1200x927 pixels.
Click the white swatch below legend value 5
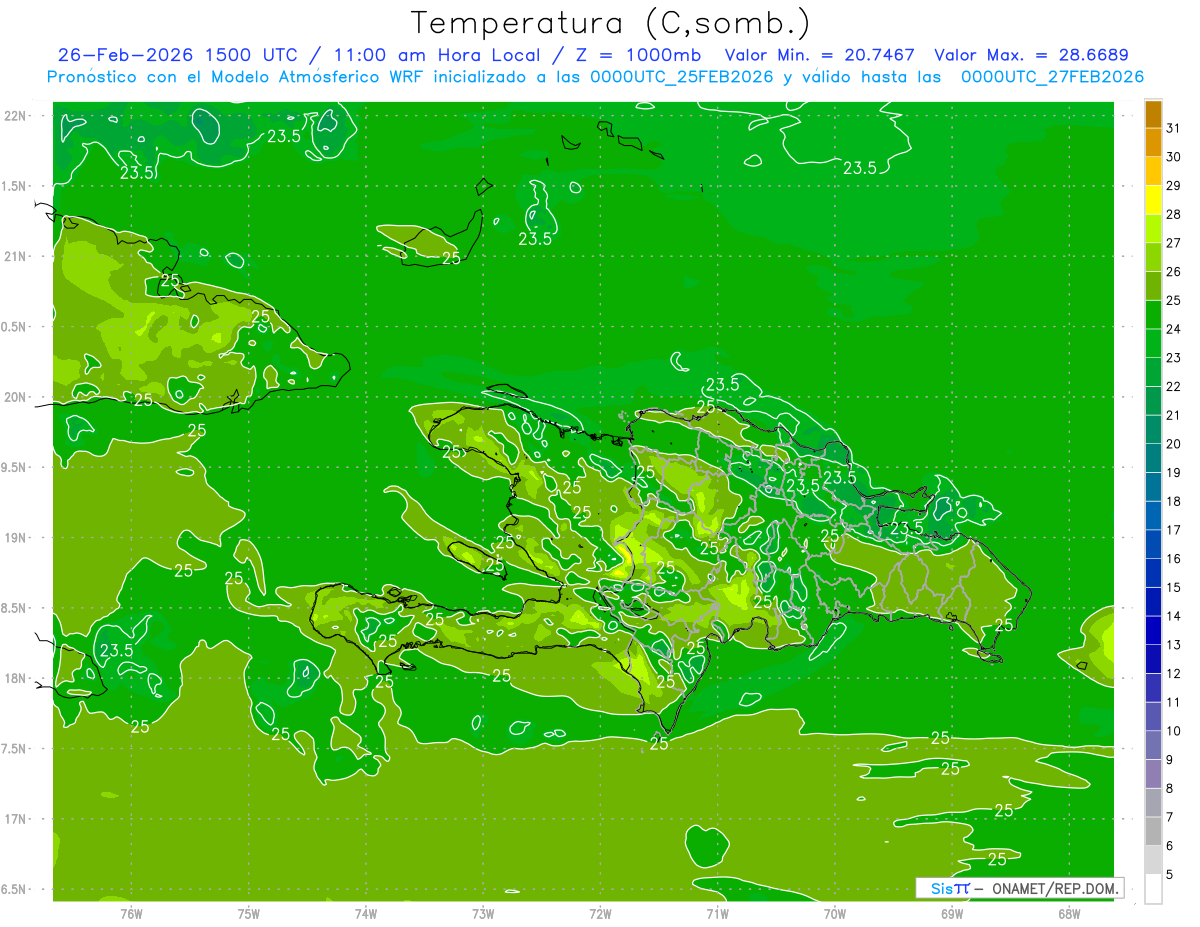(1153, 889)
